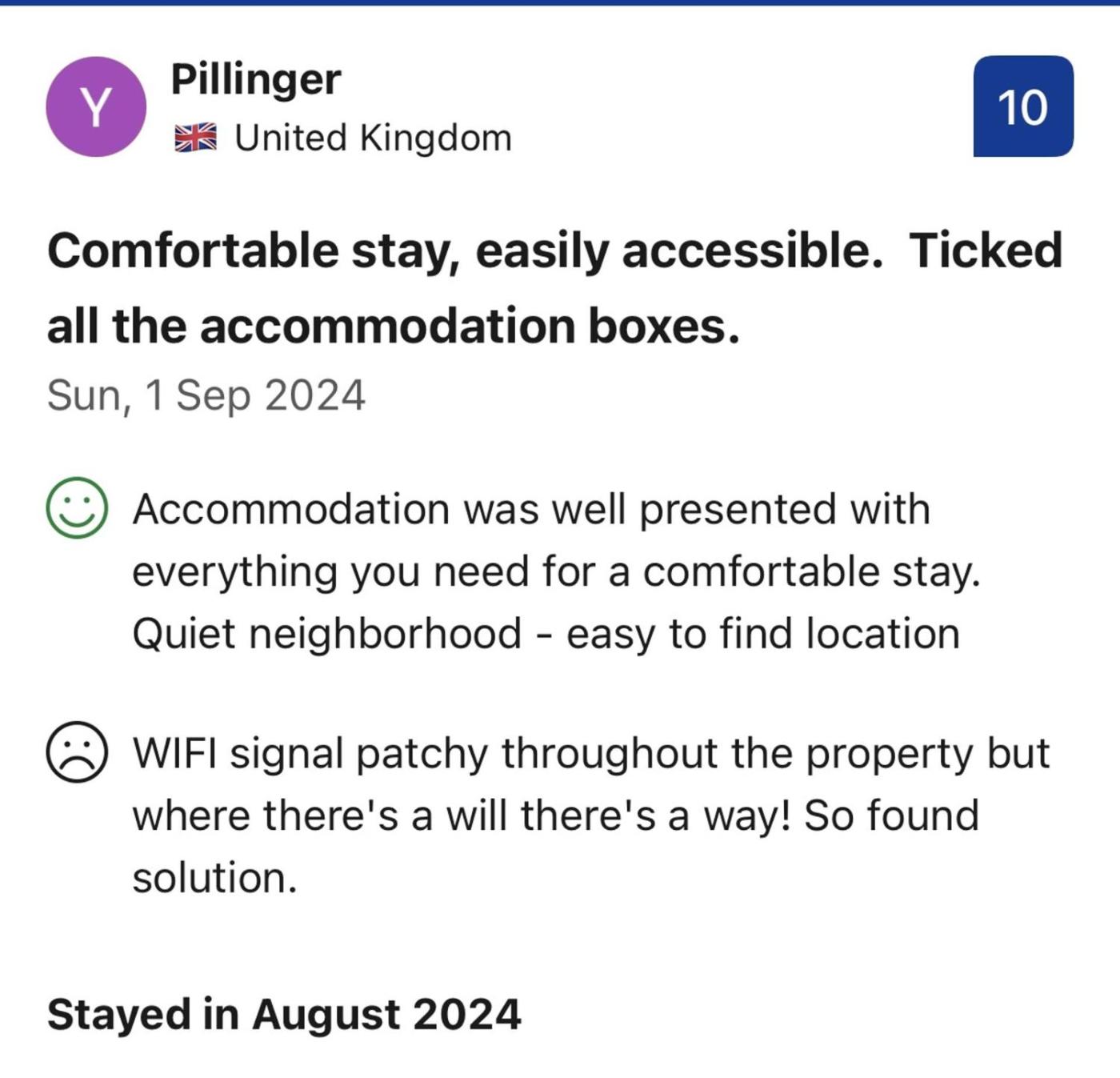Click the 'where there's a will' line
Image resolution: width=1120 pixels, height=1078 pixels.
click(555, 816)
